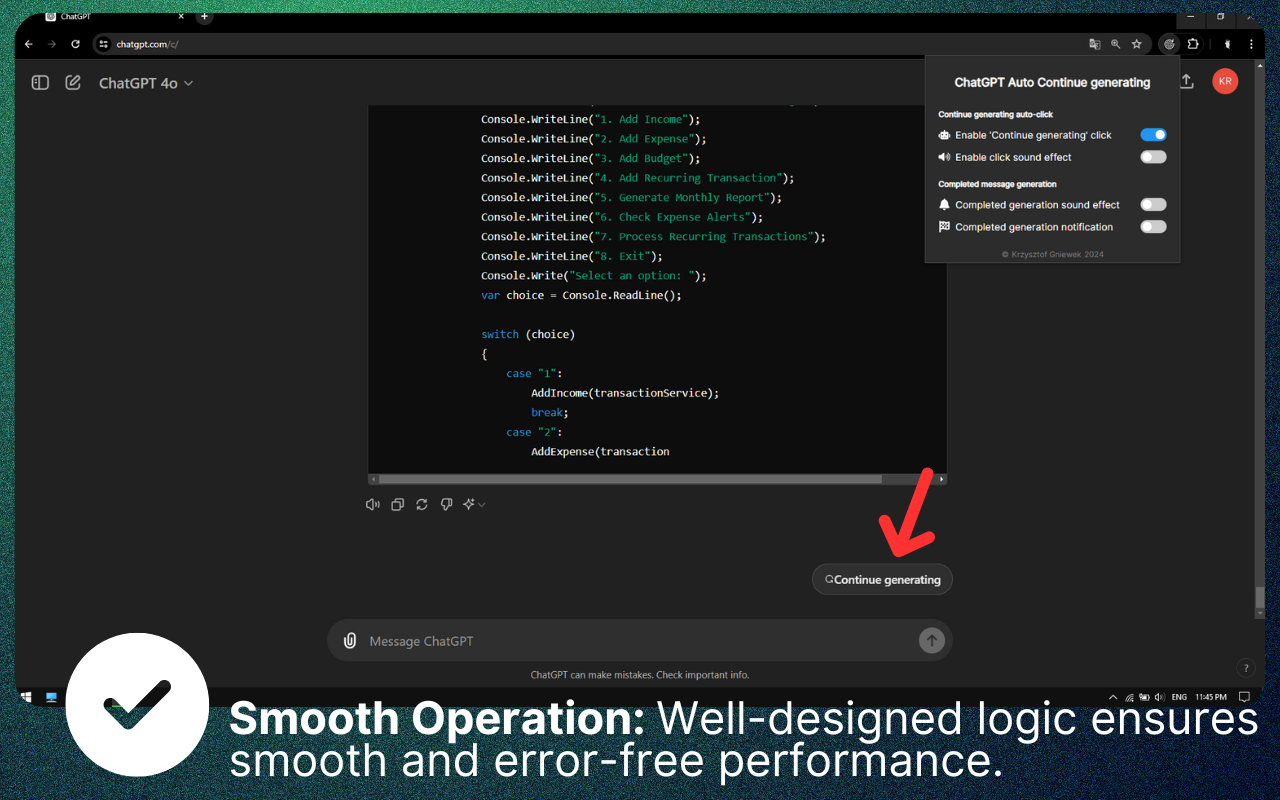Start a new chat with the pencil icon

(73, 83)
